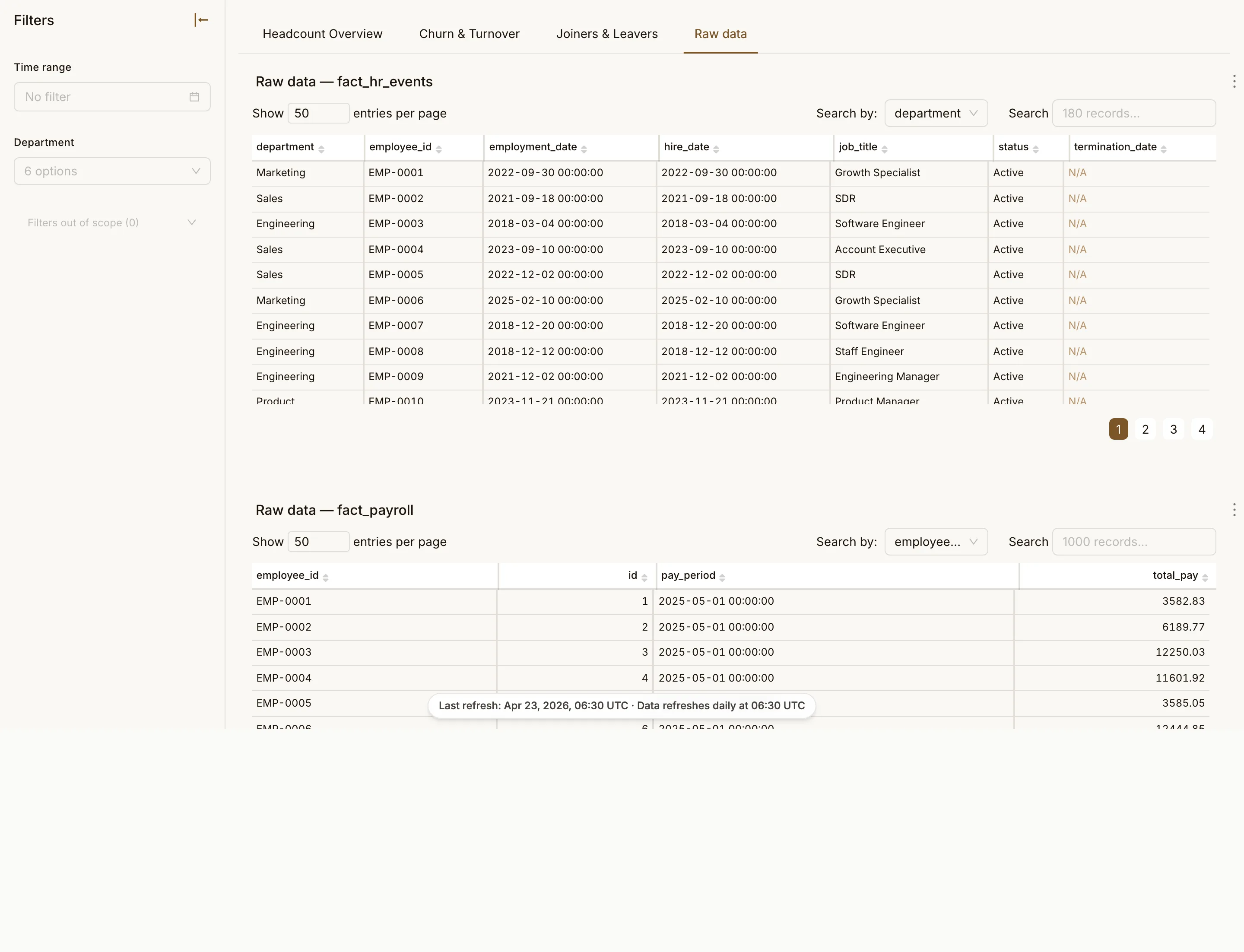Open fact_hr_events chart options menu

(1234, 81)
